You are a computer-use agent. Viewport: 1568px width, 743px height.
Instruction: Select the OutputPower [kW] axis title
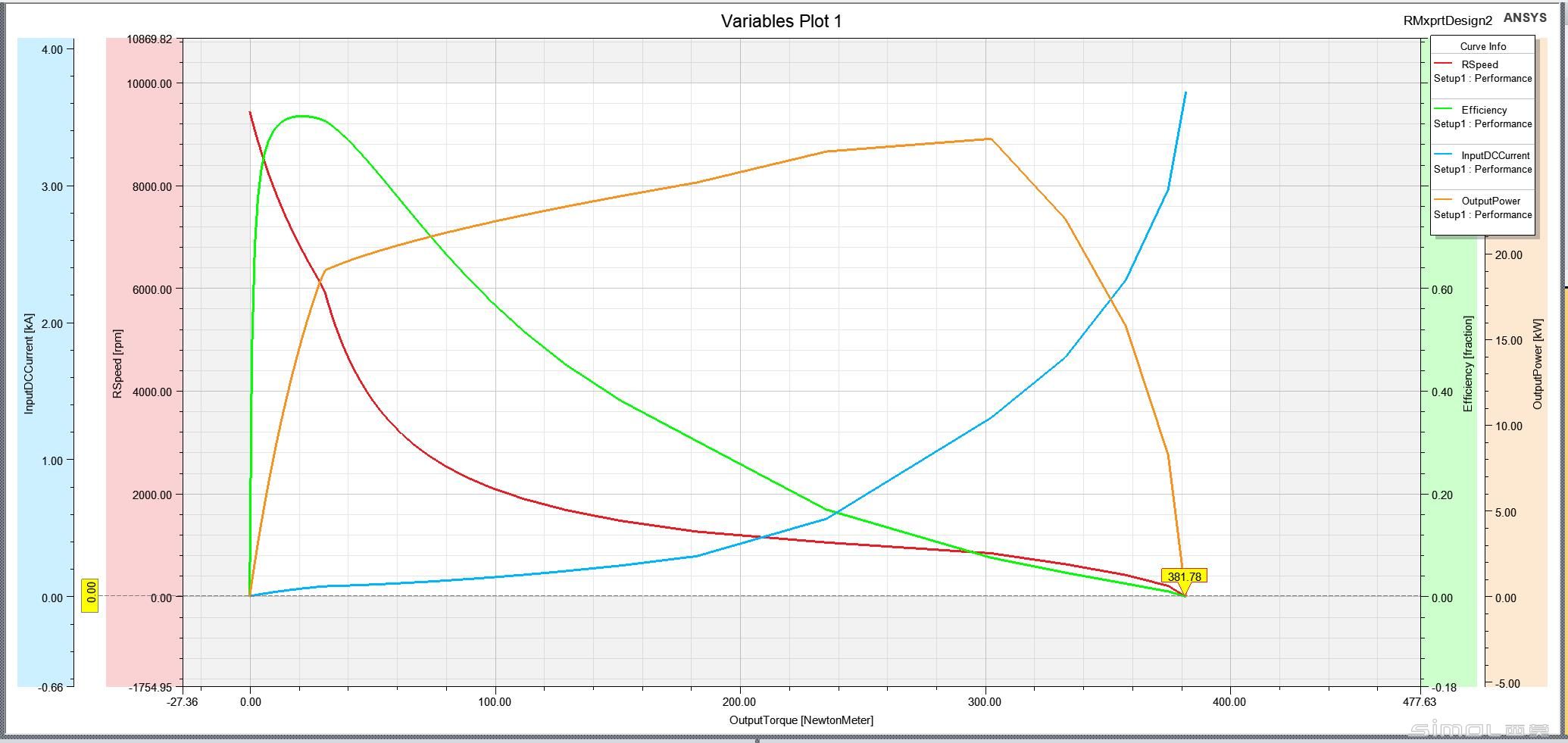pyautogui.click(x=1537, y=364)
